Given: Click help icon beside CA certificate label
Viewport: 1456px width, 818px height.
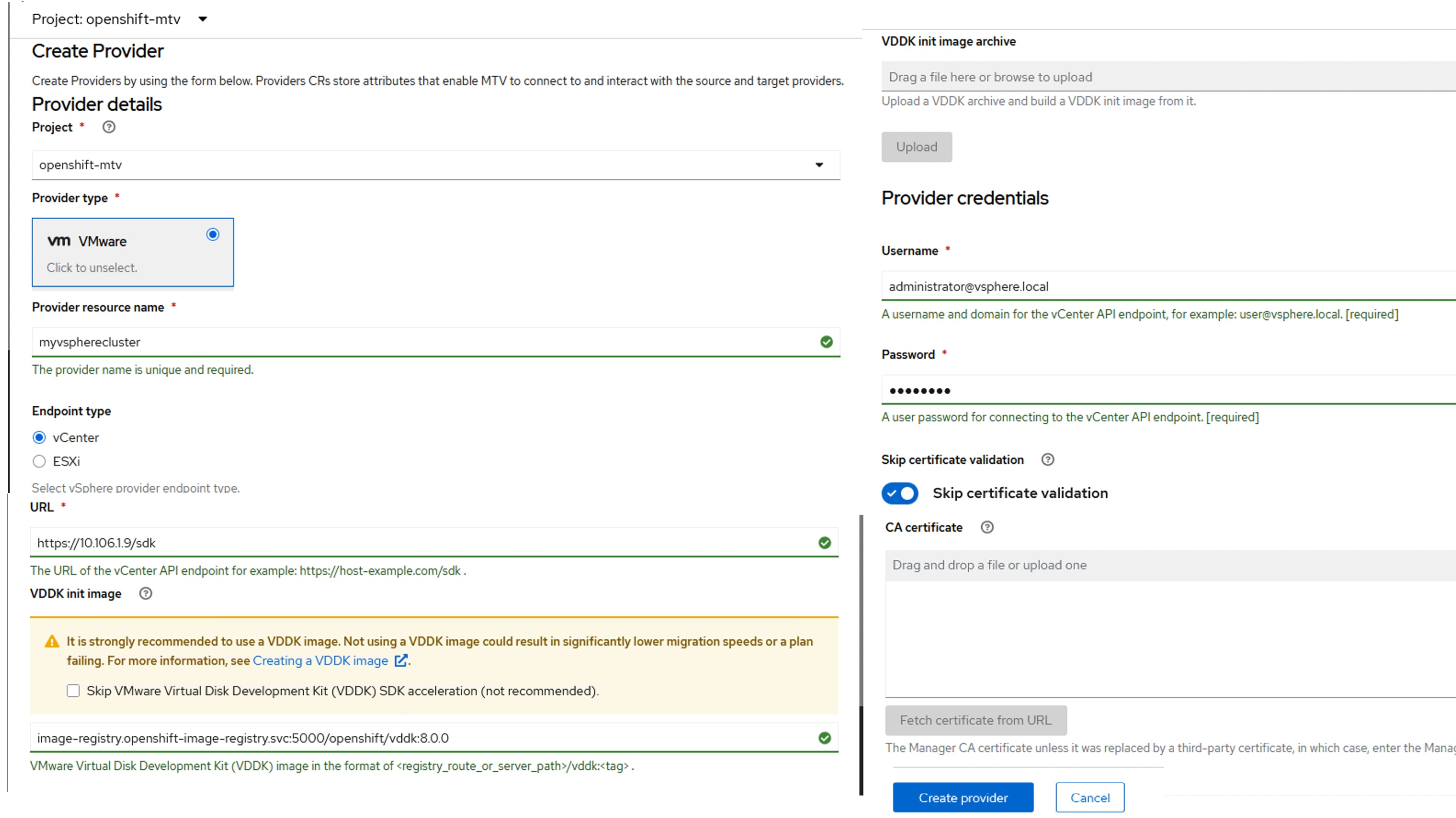Looking at the screenshot, I should click(987, 528).
